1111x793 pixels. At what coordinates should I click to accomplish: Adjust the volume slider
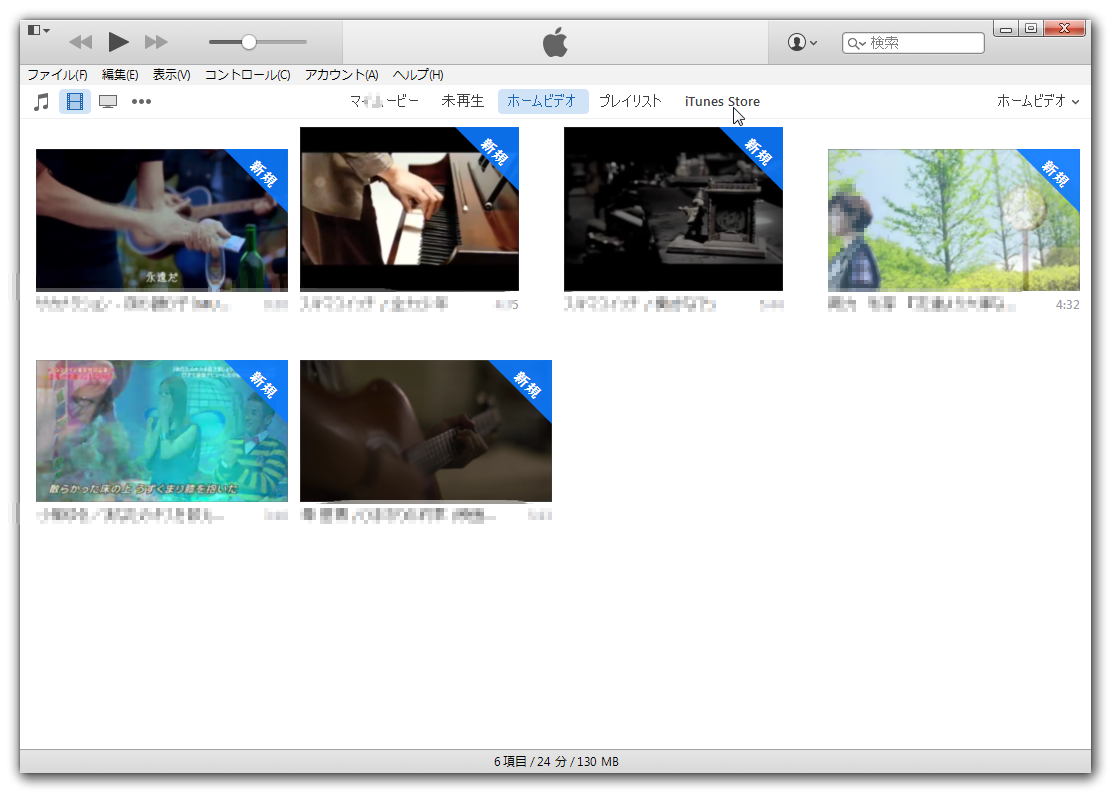pos(248,42)
